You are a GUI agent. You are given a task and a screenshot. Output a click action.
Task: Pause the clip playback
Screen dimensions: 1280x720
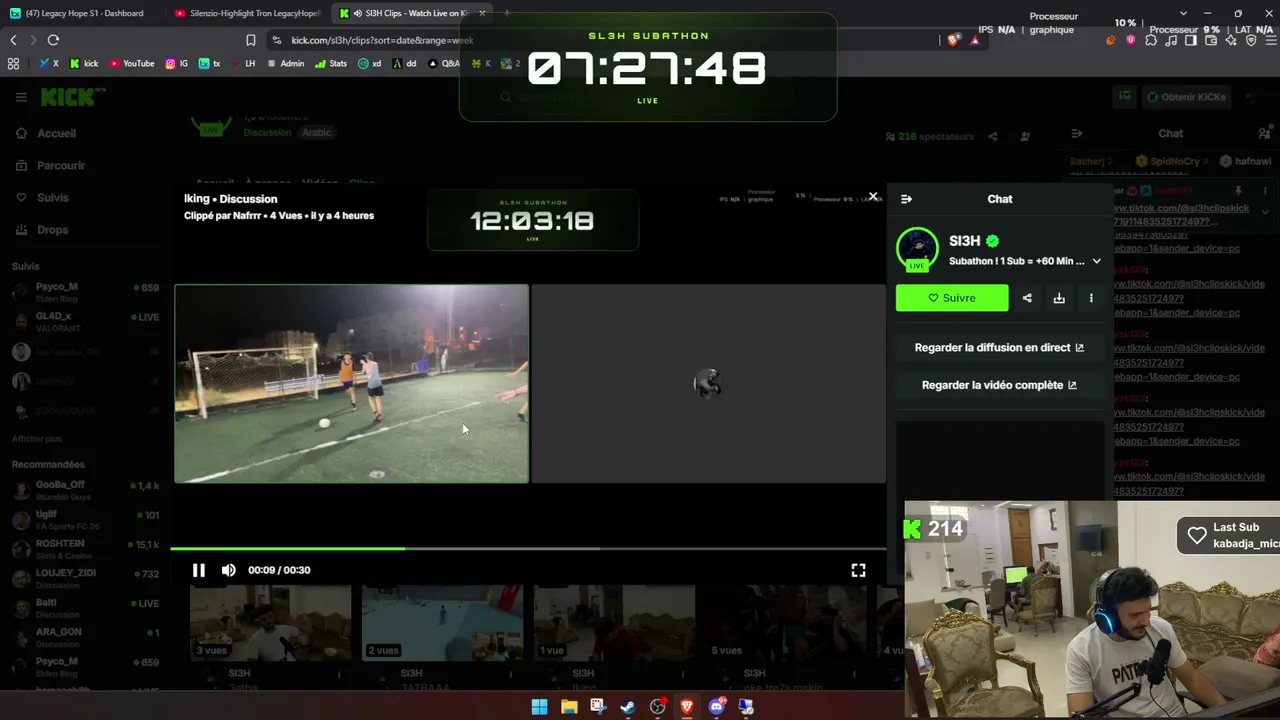pyautogui.click(x=199, y=570)
